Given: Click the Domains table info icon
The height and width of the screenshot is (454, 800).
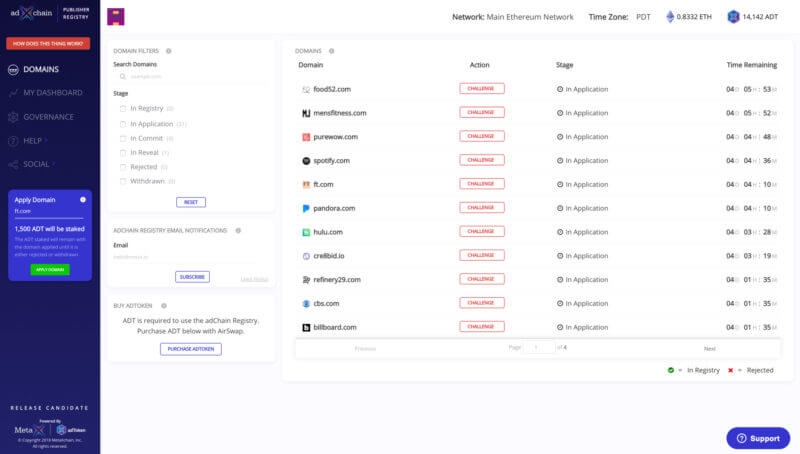Looking at the screenshot, I should tap(332, 51).
